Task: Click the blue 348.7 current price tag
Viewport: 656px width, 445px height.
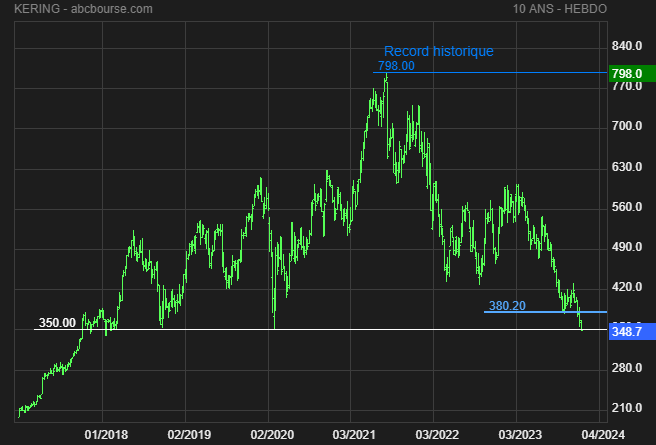Action: 632,332
